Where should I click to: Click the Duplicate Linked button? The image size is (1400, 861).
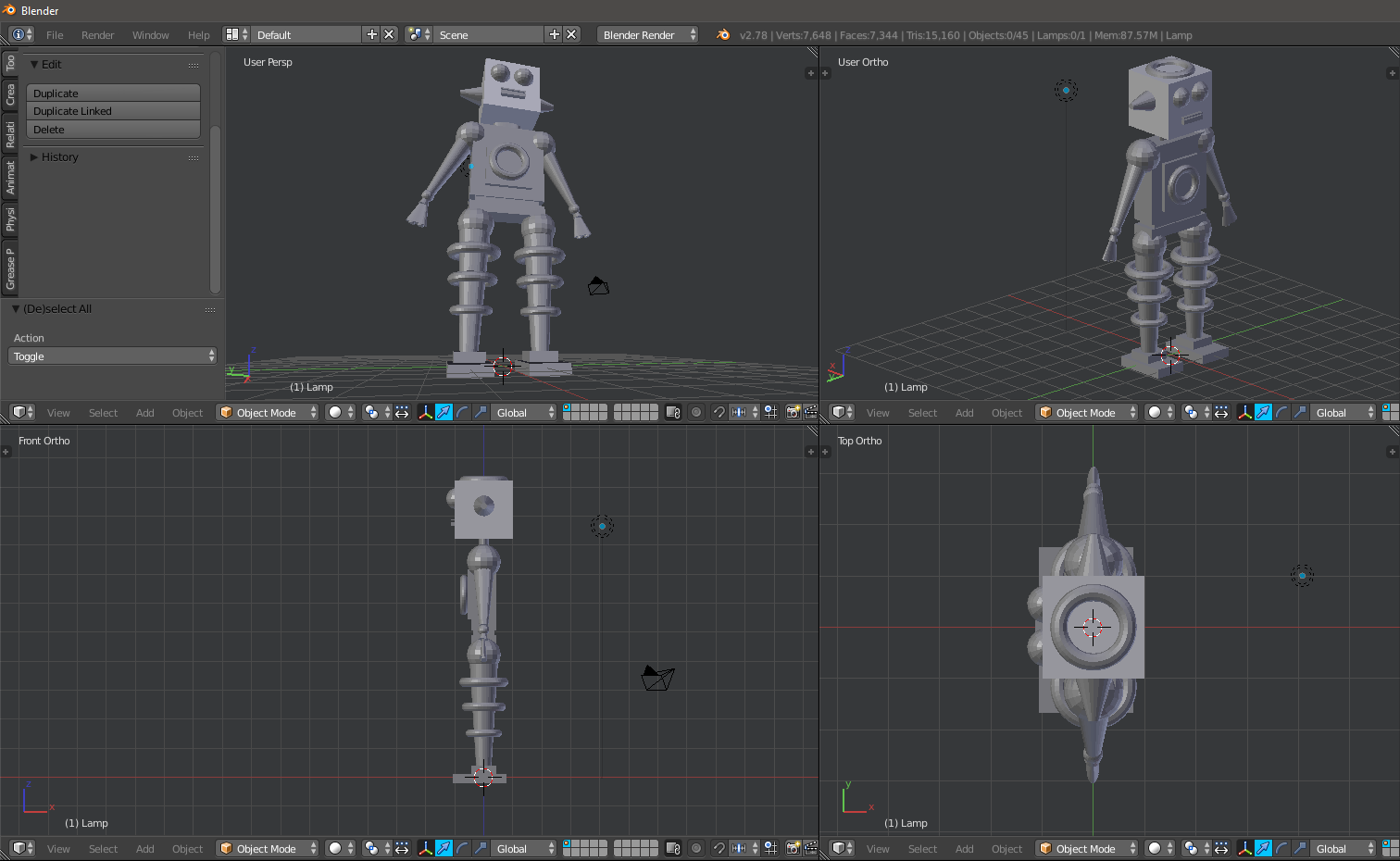click(x=111, y=111)
